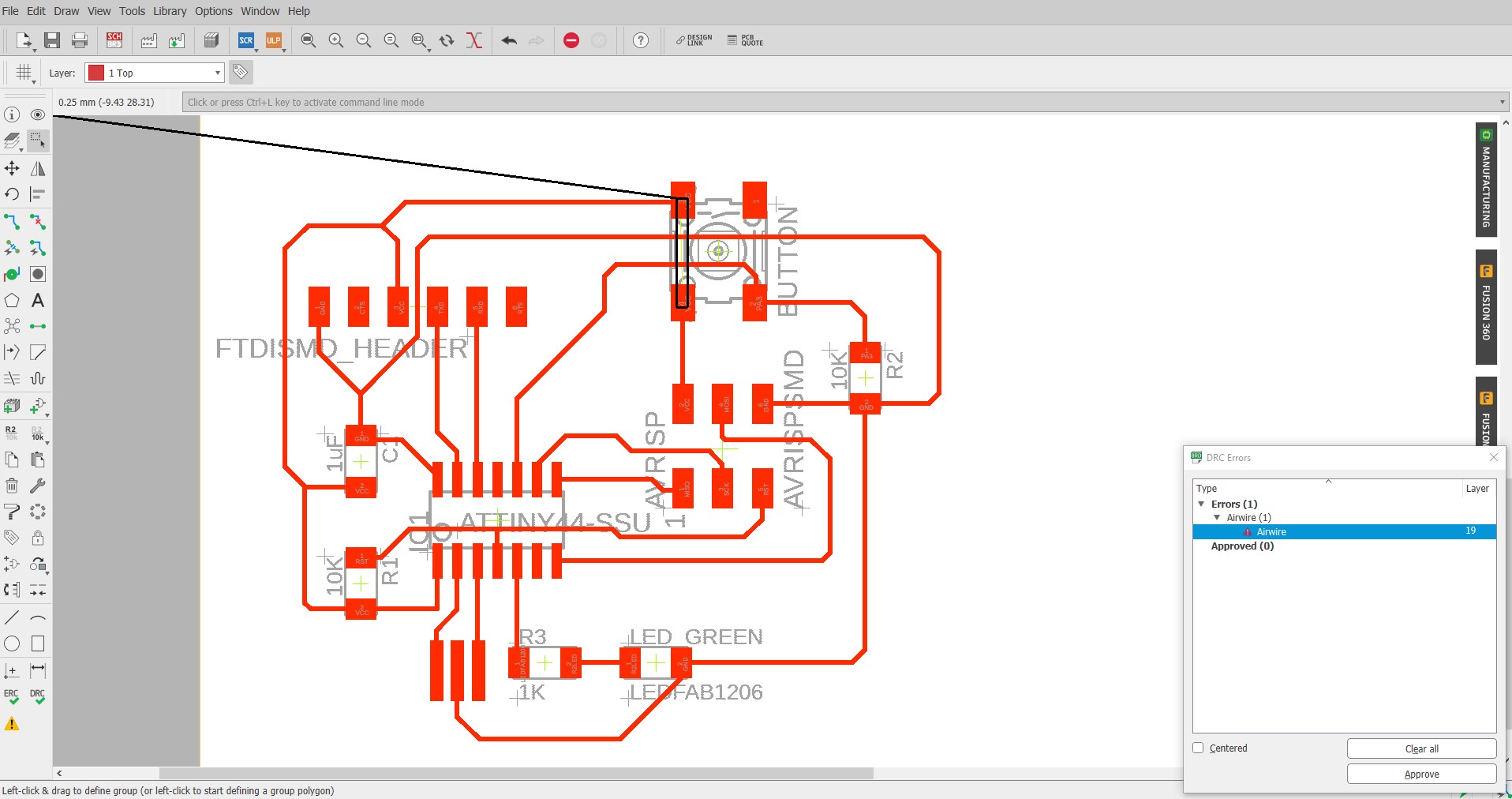
Task: Collapse the Airwire (1) tree node
Action: click(1217, 518)
